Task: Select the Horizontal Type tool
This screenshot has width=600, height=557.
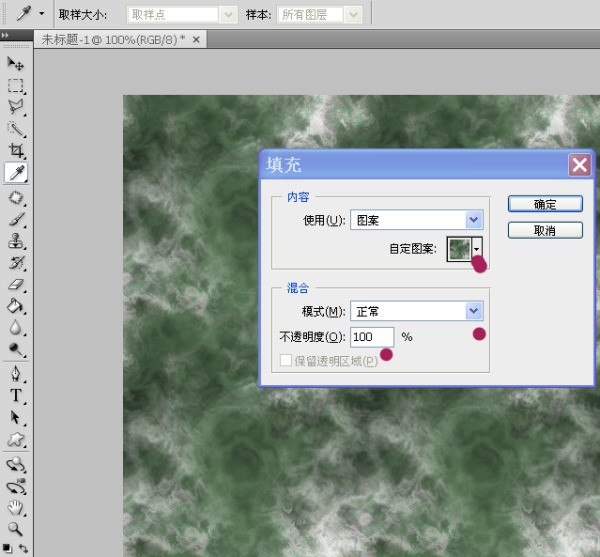Action: pyautogui.click(x=16, y=395)
